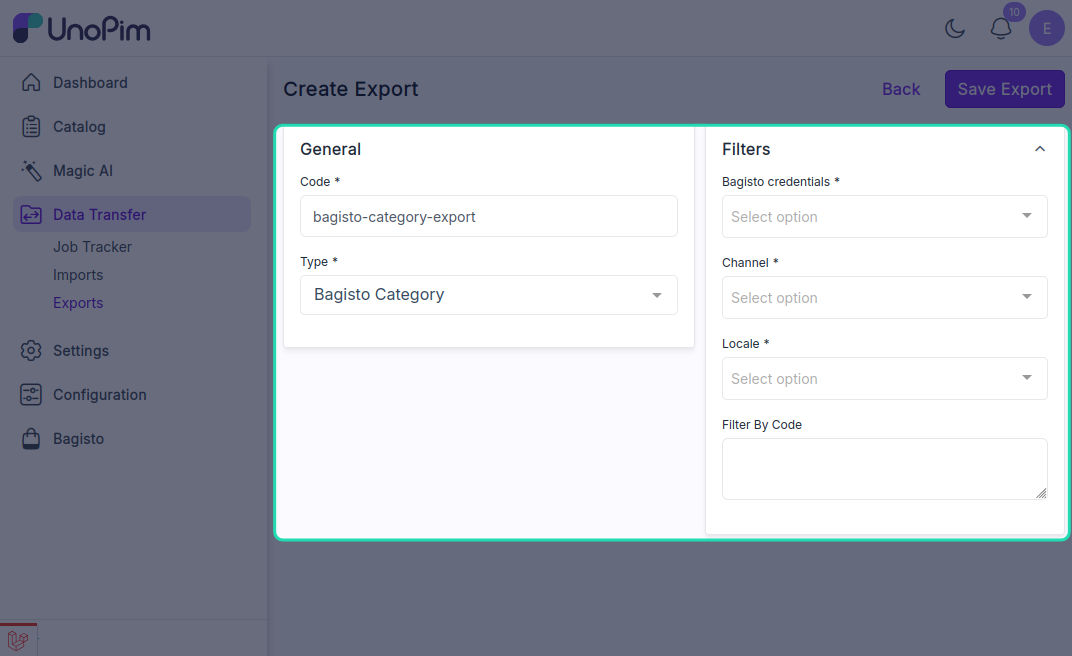
Task: Click the Magic AI wand icon
Action: point(31,171)
